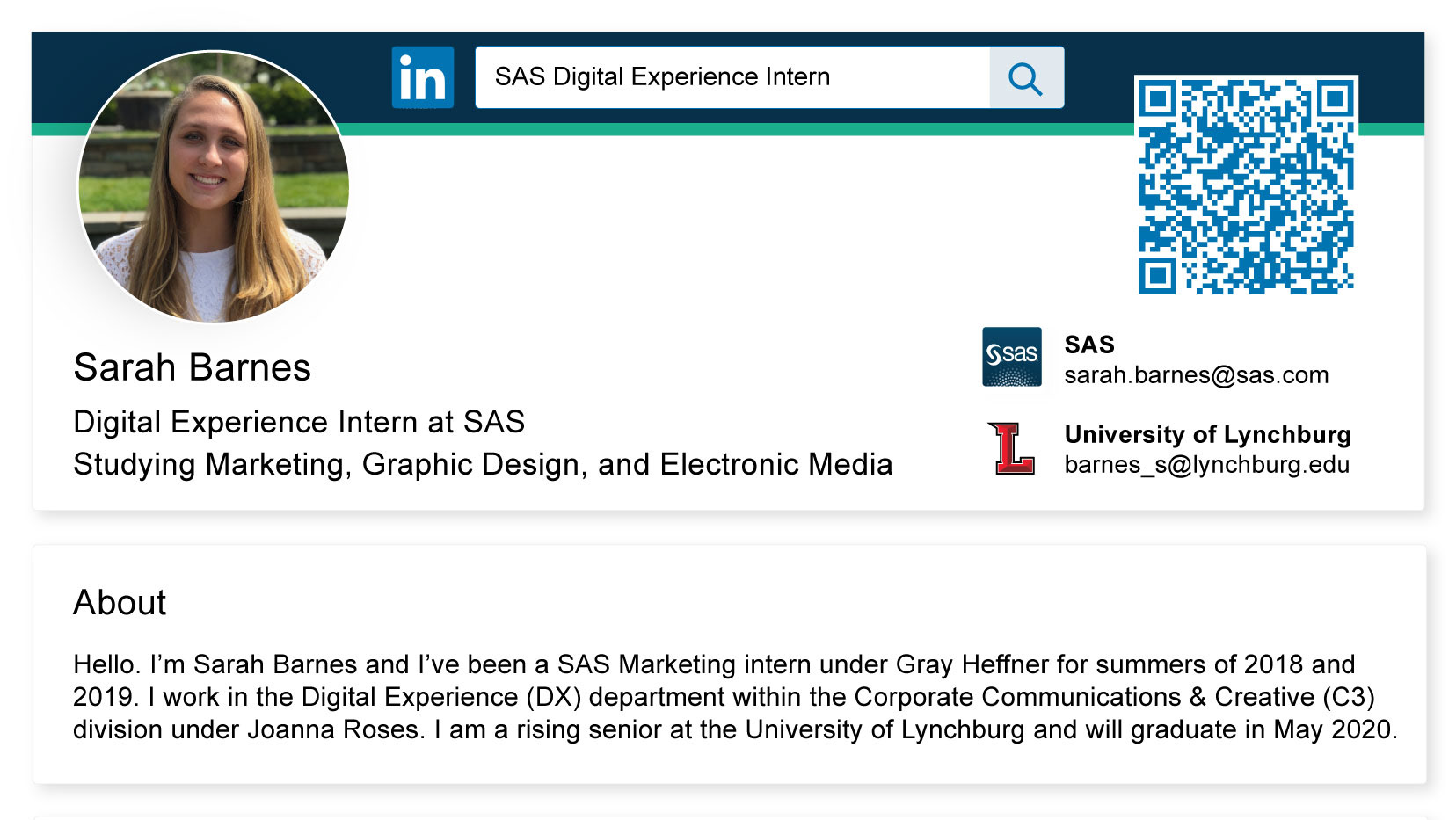Click the Digital Experience Intern at SAS headline

click(x=299, y=423)
